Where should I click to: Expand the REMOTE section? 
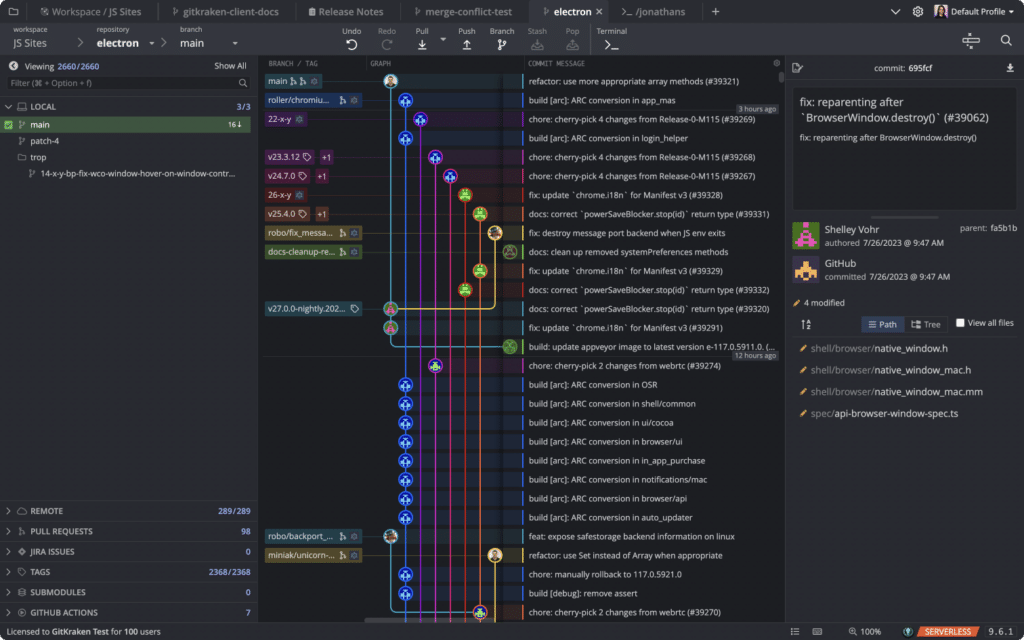tap(8, 510)
